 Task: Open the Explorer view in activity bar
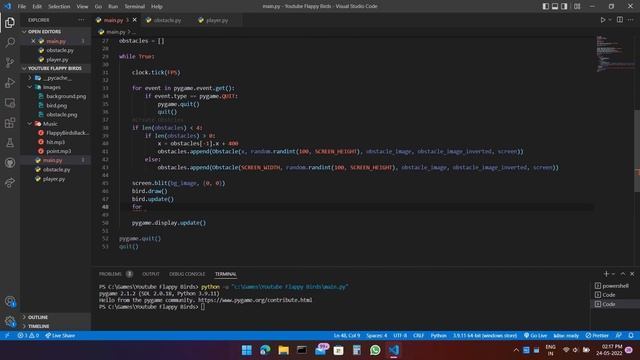(10, 22)
